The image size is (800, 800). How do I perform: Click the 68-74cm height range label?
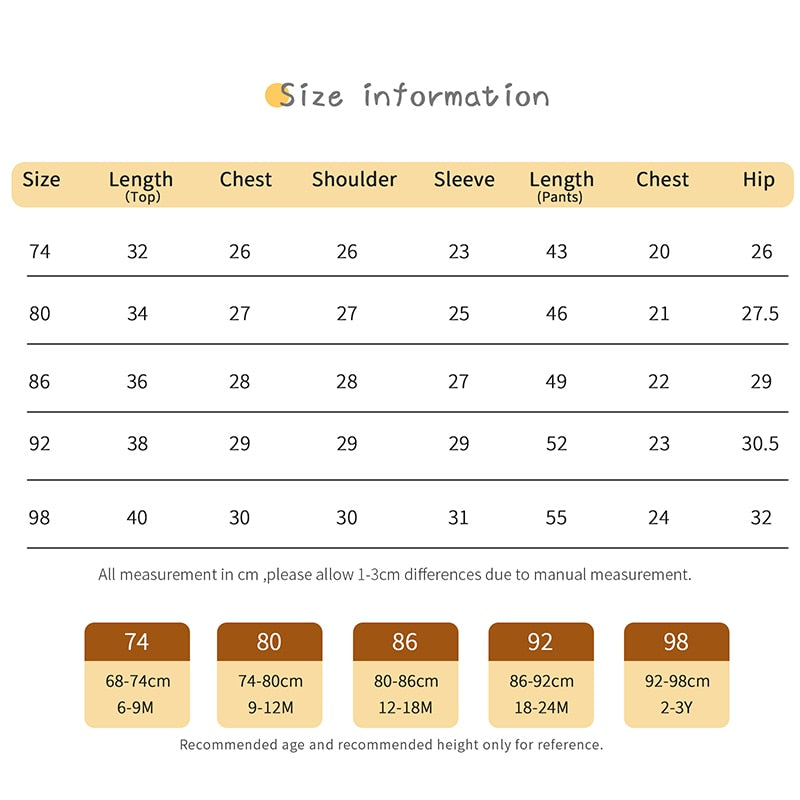(x=138, y=682)
